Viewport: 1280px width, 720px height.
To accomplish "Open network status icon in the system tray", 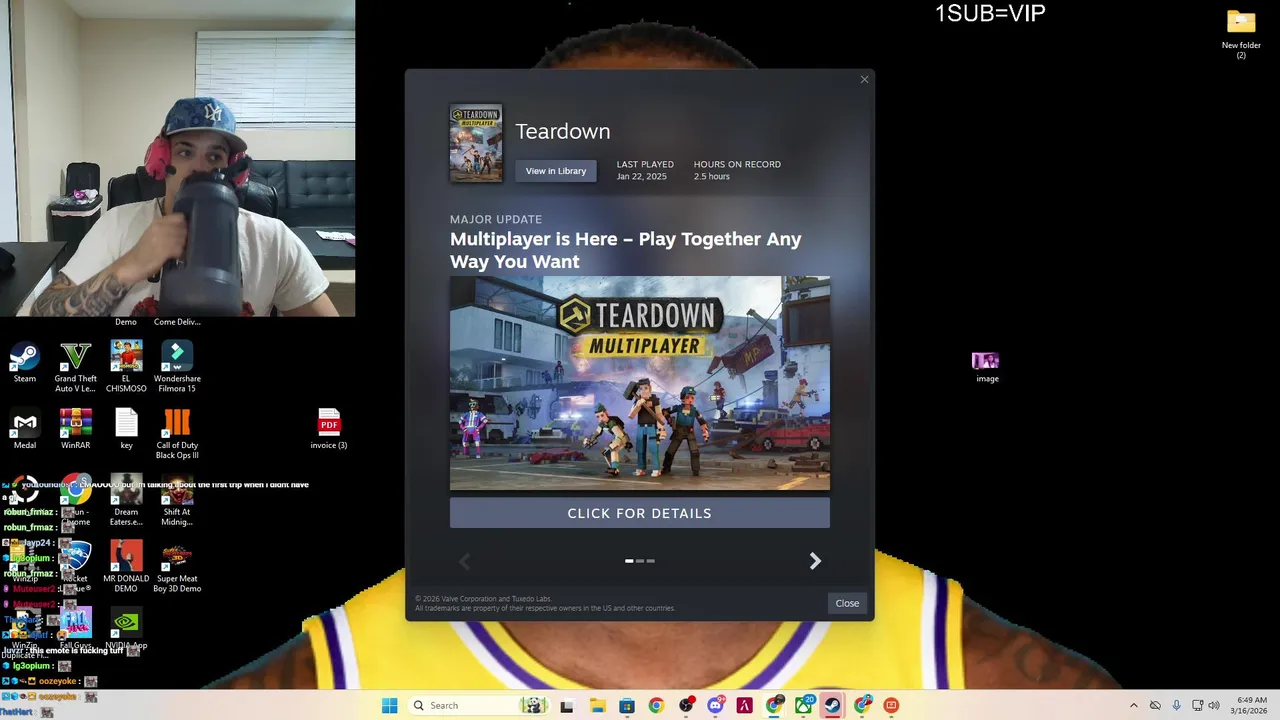I will pos(1197,705).
